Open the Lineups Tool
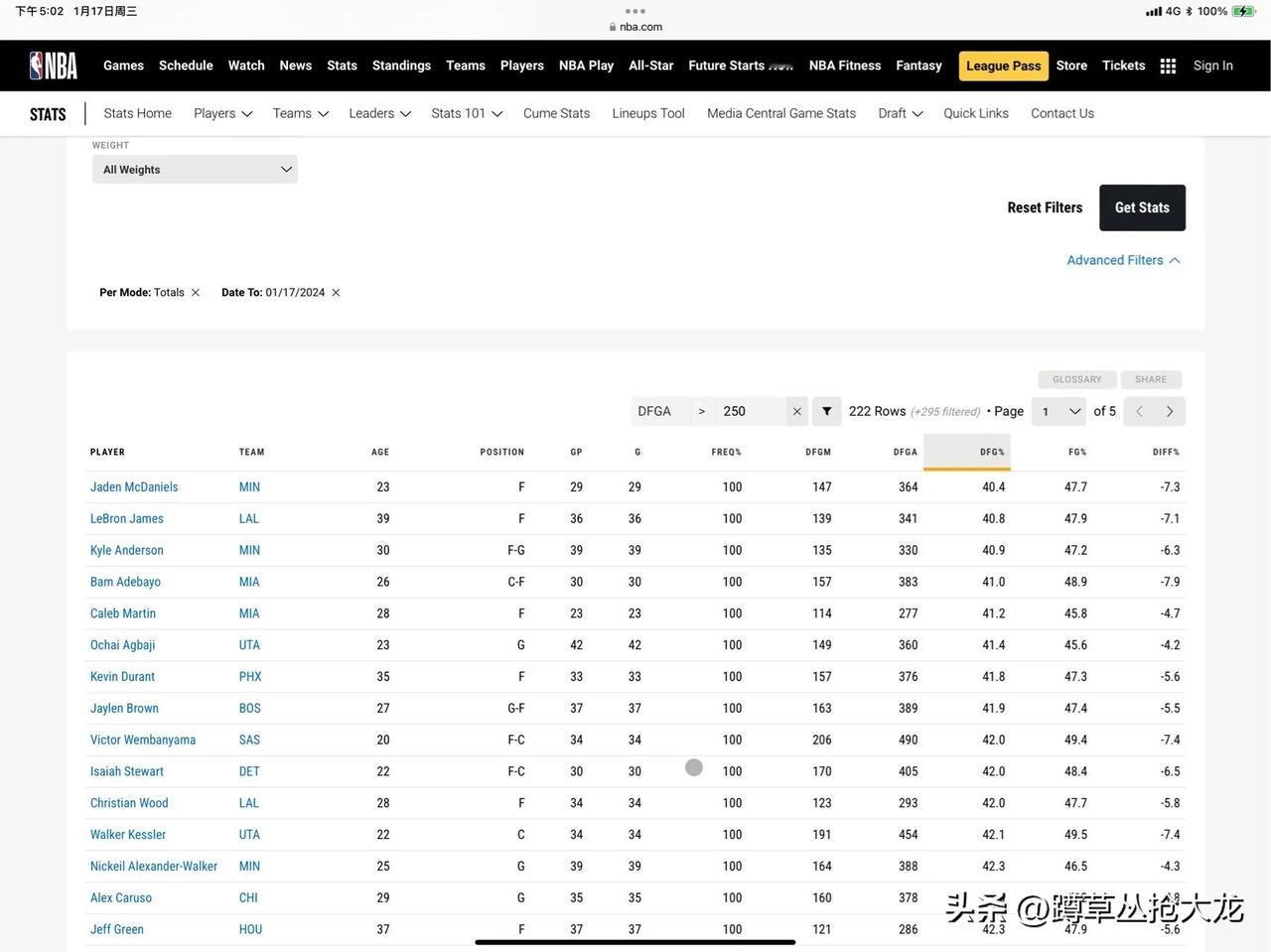 (648, 113)
